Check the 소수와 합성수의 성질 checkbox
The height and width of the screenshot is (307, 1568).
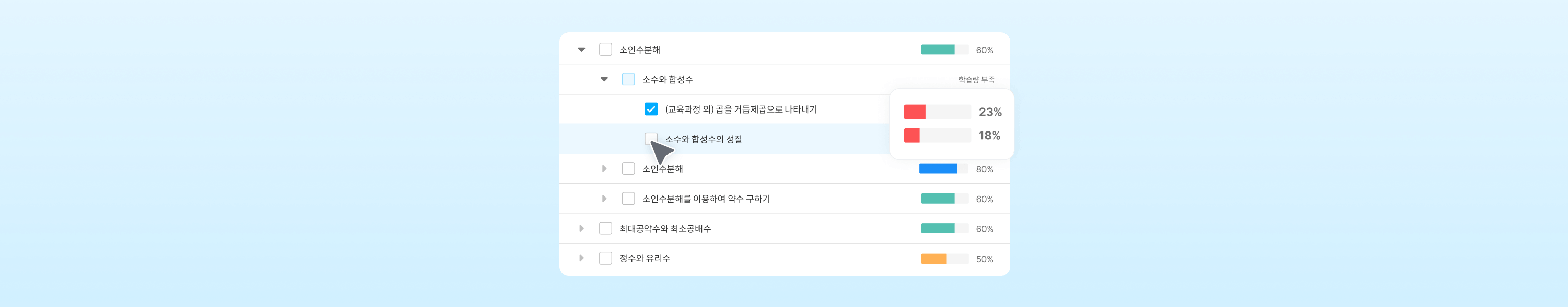coord(650,138)
